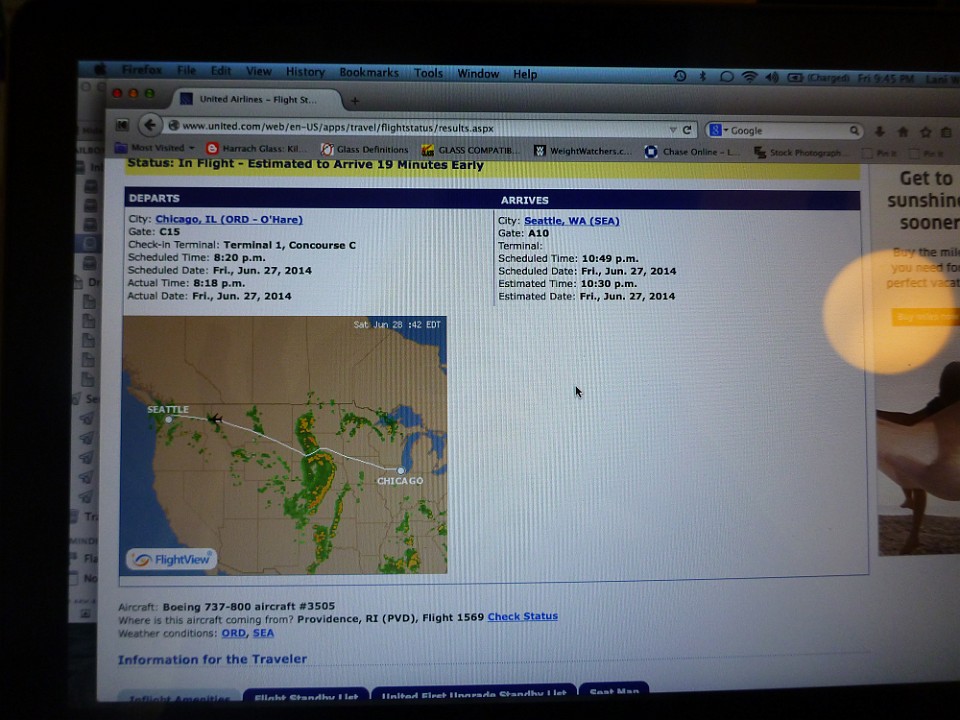
Task: Click the WeightWatchers bookmark icon
Action: click(x=539, y=151)
